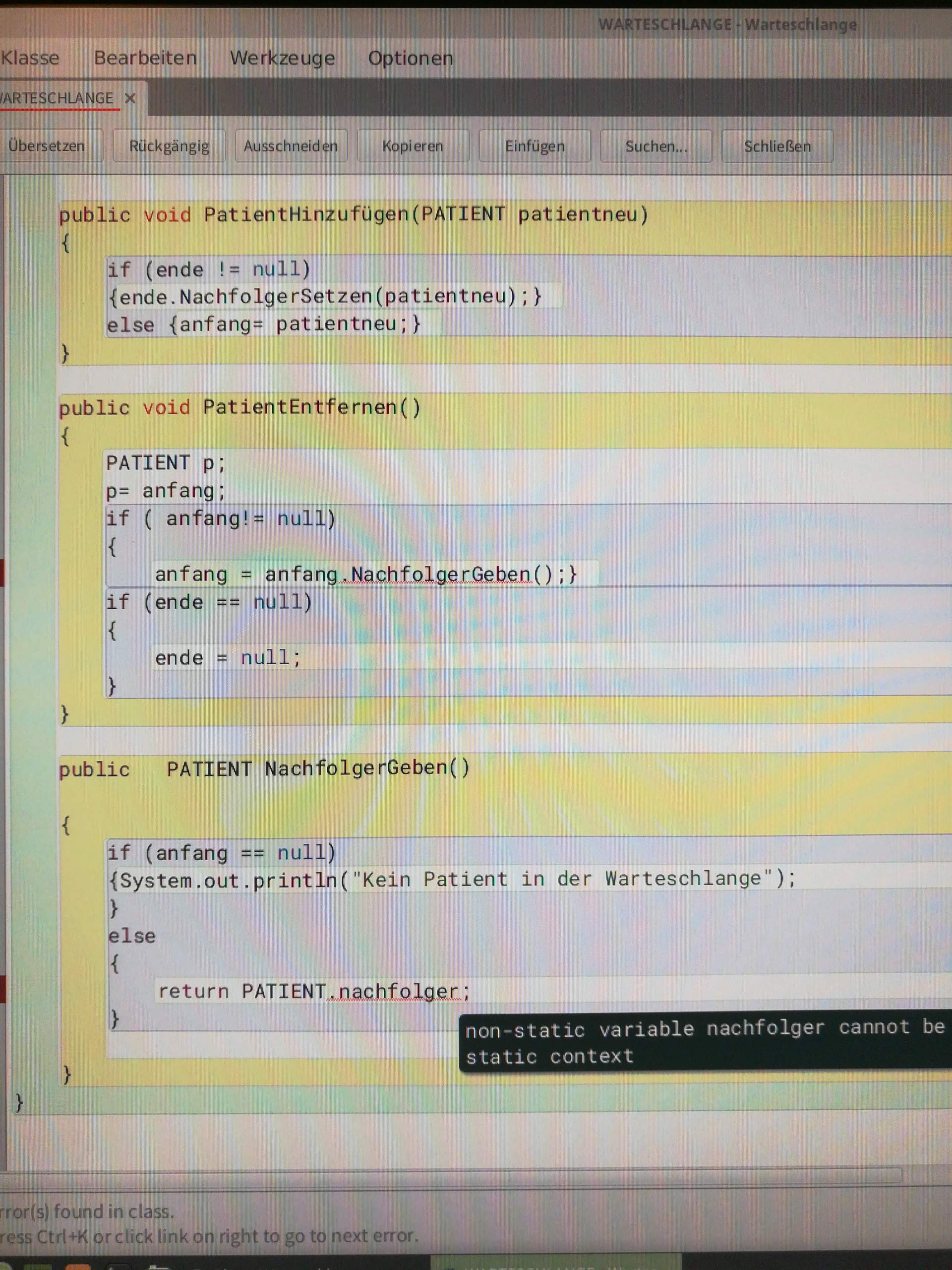Open the Suchen search dialog
Viewport: 952px width, 1270px height.
(x=655, y=146)
